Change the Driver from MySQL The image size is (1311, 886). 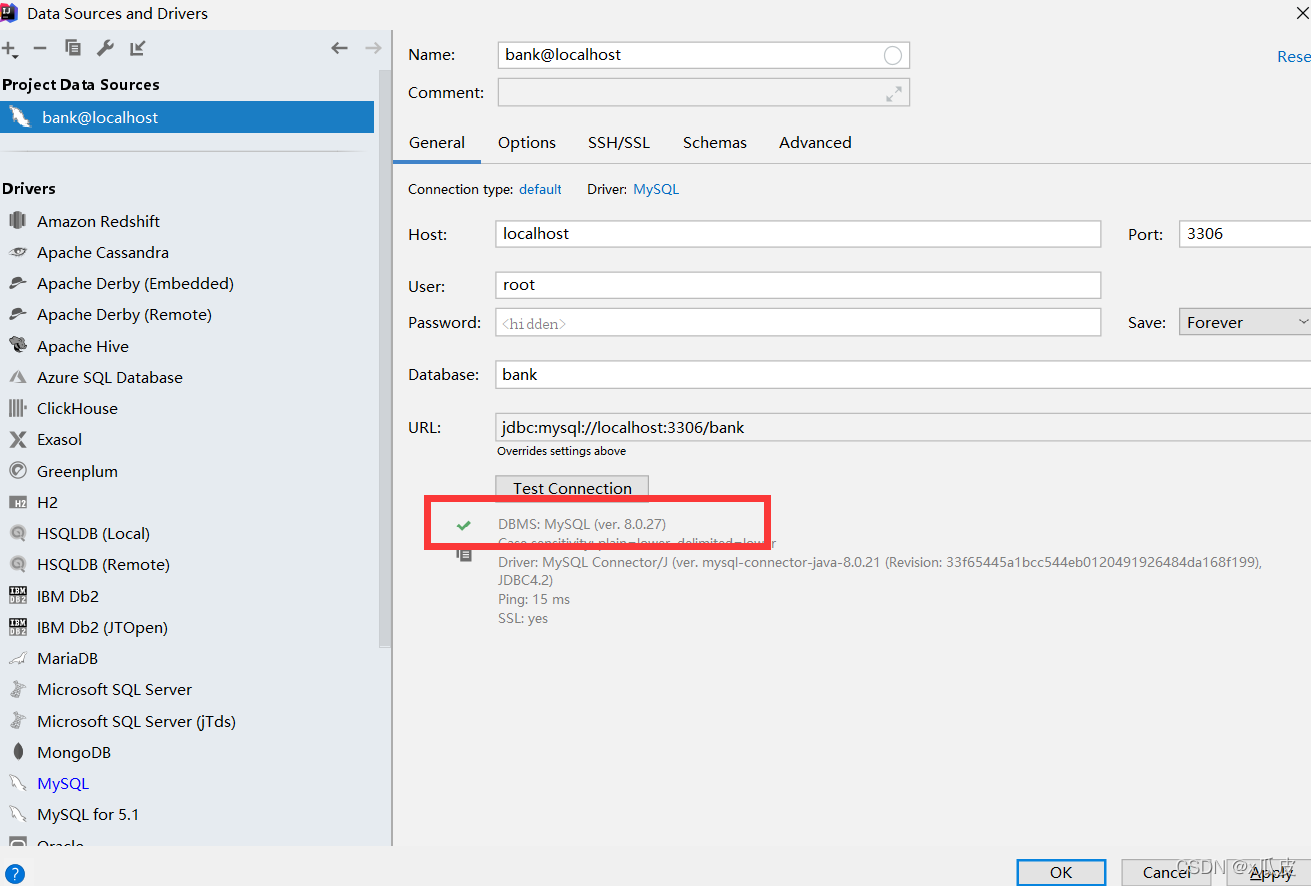656,189
